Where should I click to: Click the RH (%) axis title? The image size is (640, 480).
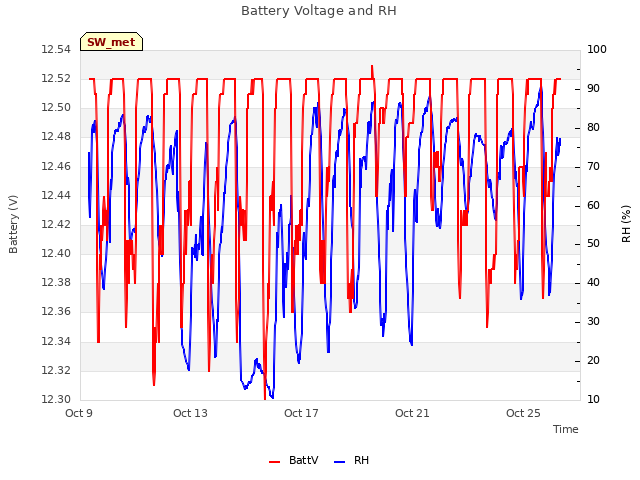tap(626, 224)
